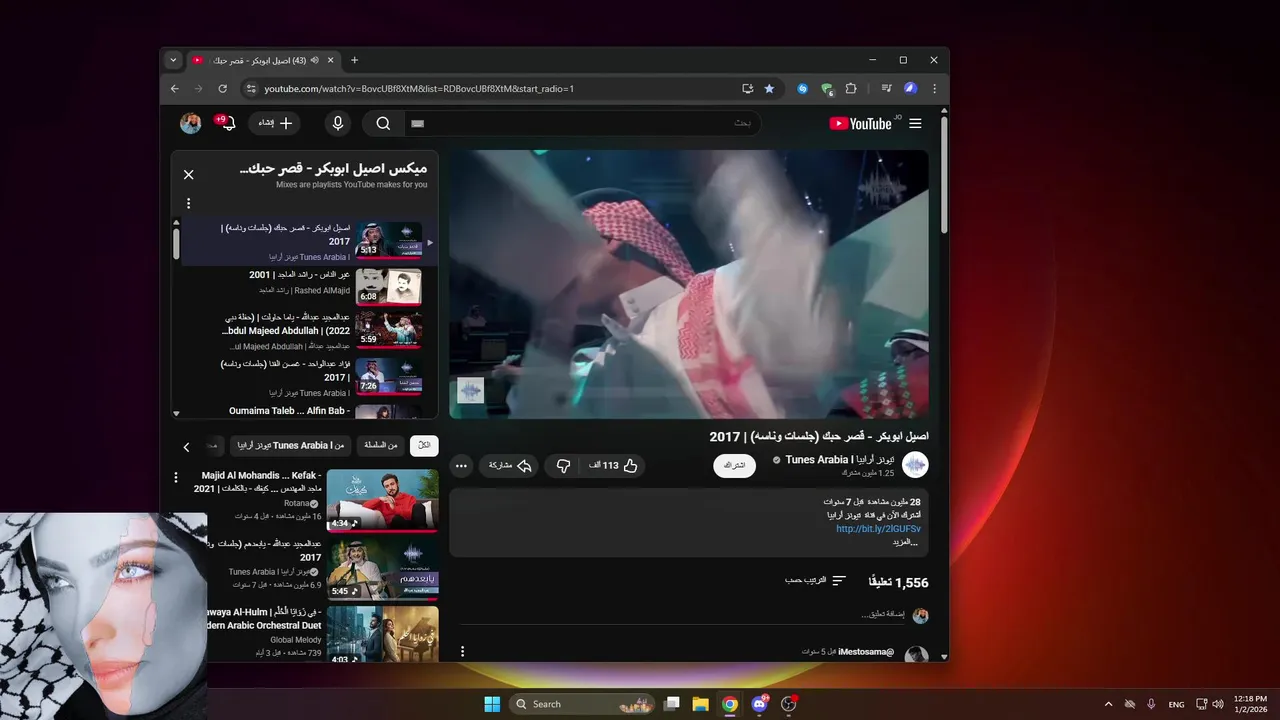This screenshot has width=1280, height=720.
Task: Open the YouTube account avatar menu
Action: point(190,123)
